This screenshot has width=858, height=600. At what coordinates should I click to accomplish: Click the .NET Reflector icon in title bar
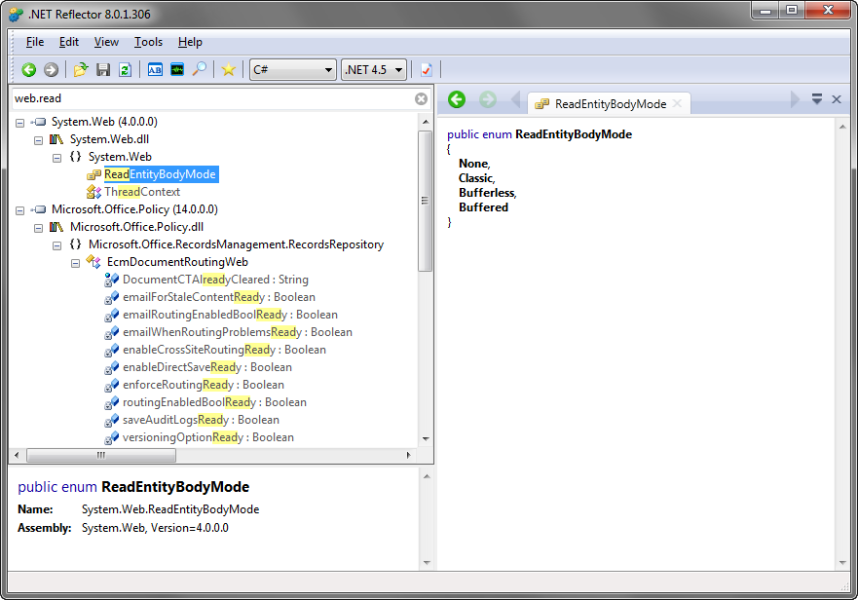coord(16,14)
